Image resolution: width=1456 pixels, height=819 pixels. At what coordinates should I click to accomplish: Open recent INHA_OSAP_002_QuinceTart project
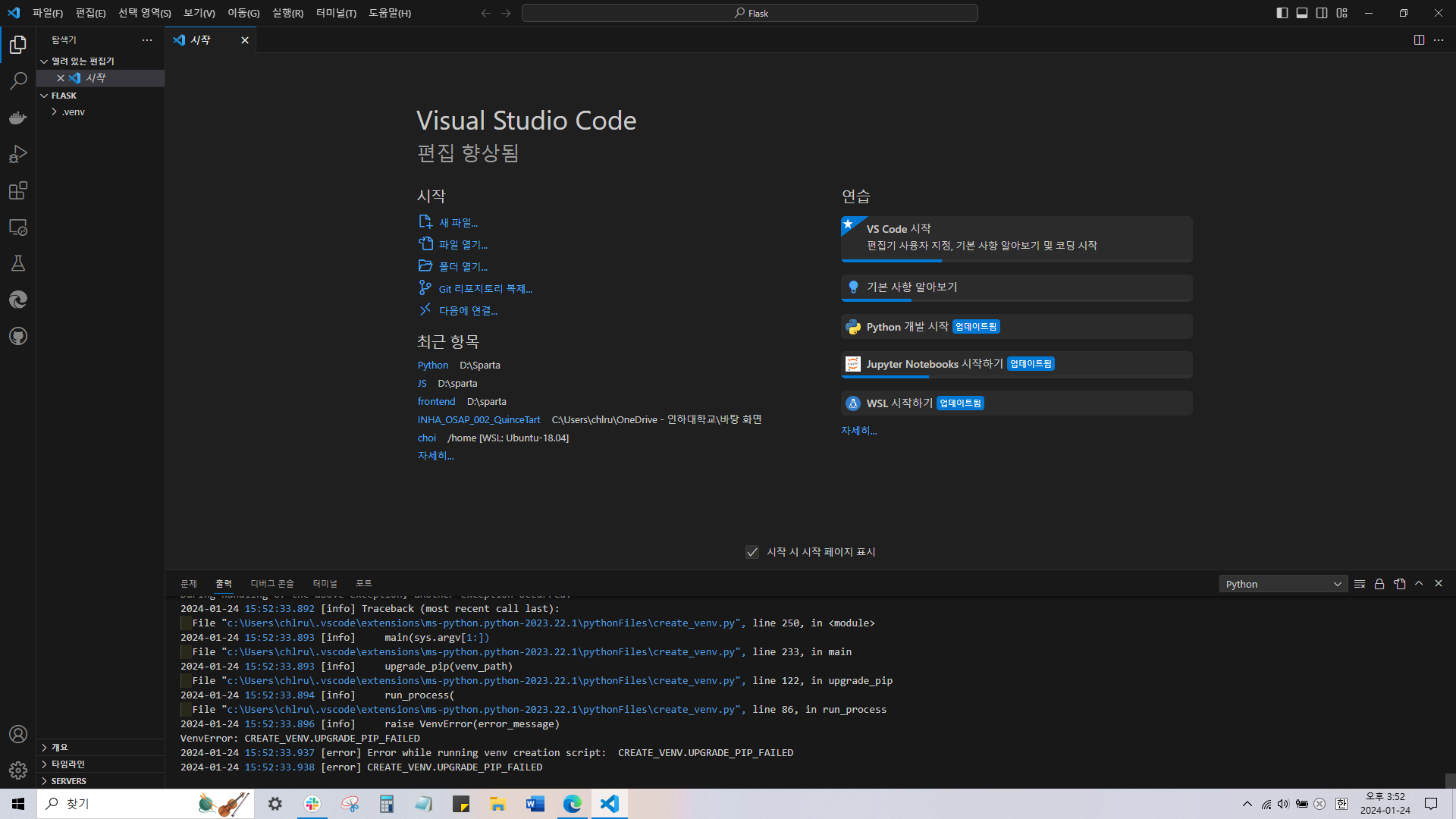[x=479, y=420]
